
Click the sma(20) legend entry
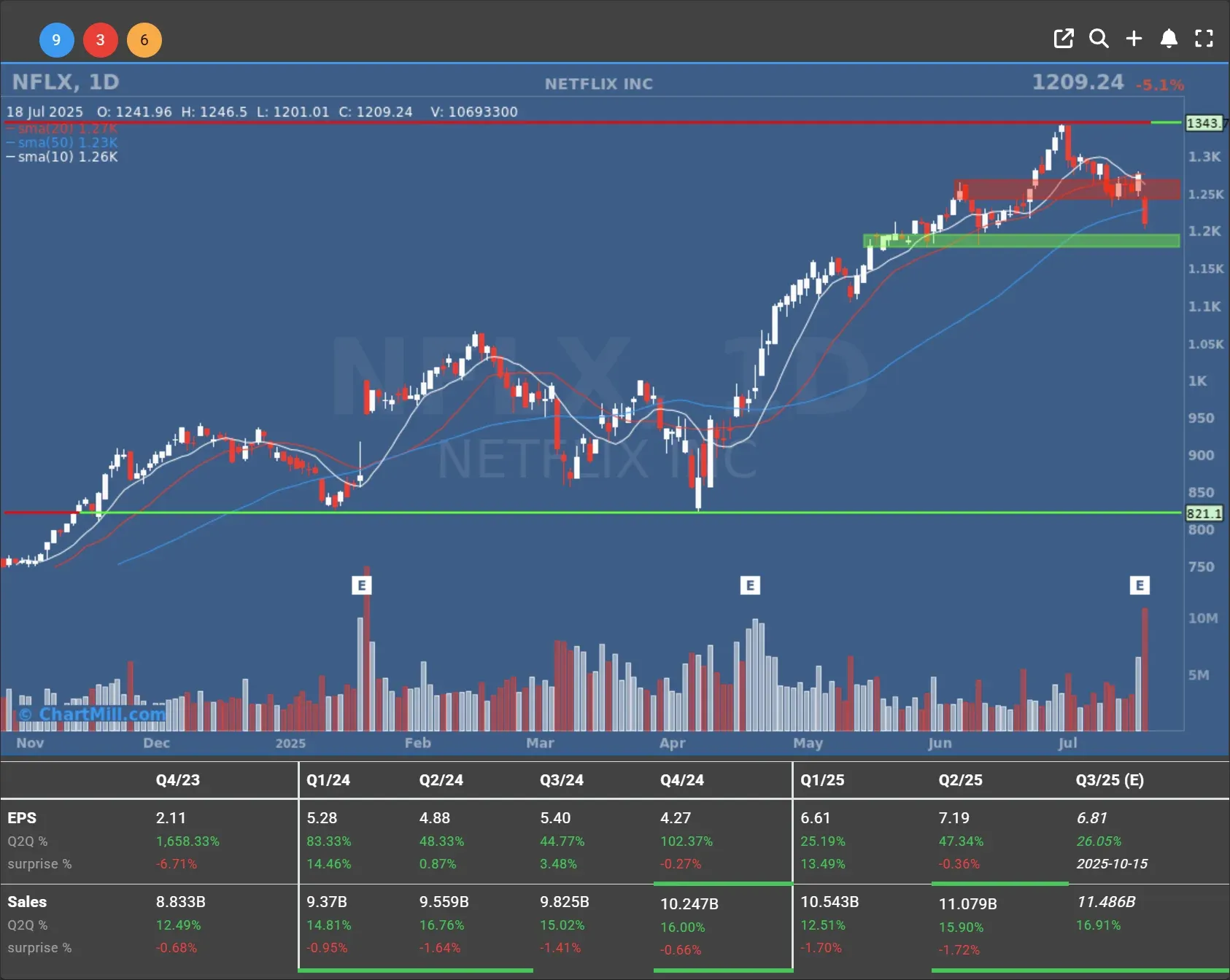click(x=62, y=128)
